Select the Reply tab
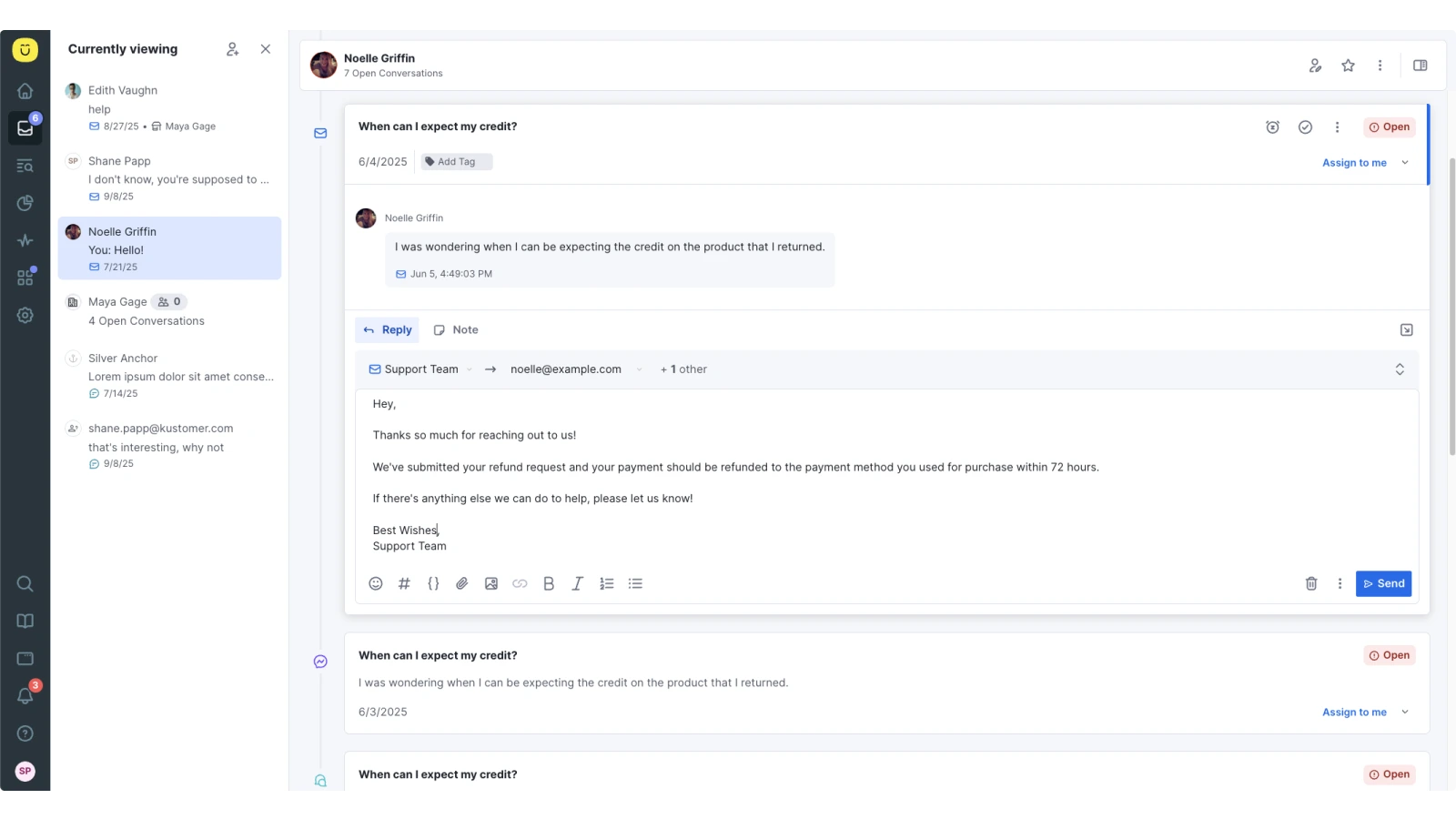The height and width of the screenshot is (819, 1456). pyautogui.click(x=388, y=330)
